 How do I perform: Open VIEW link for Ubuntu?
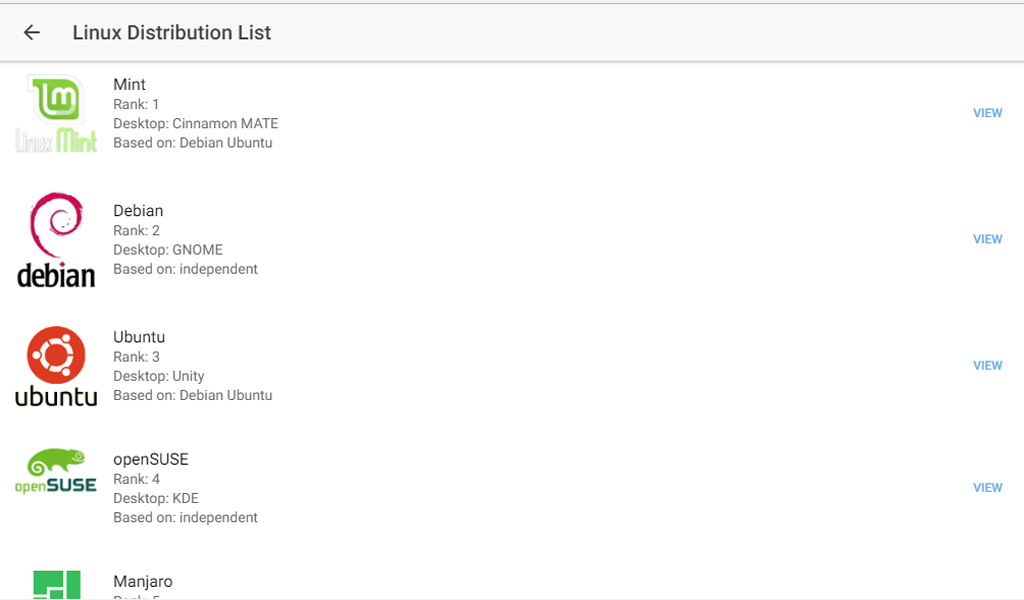point(987,366)
